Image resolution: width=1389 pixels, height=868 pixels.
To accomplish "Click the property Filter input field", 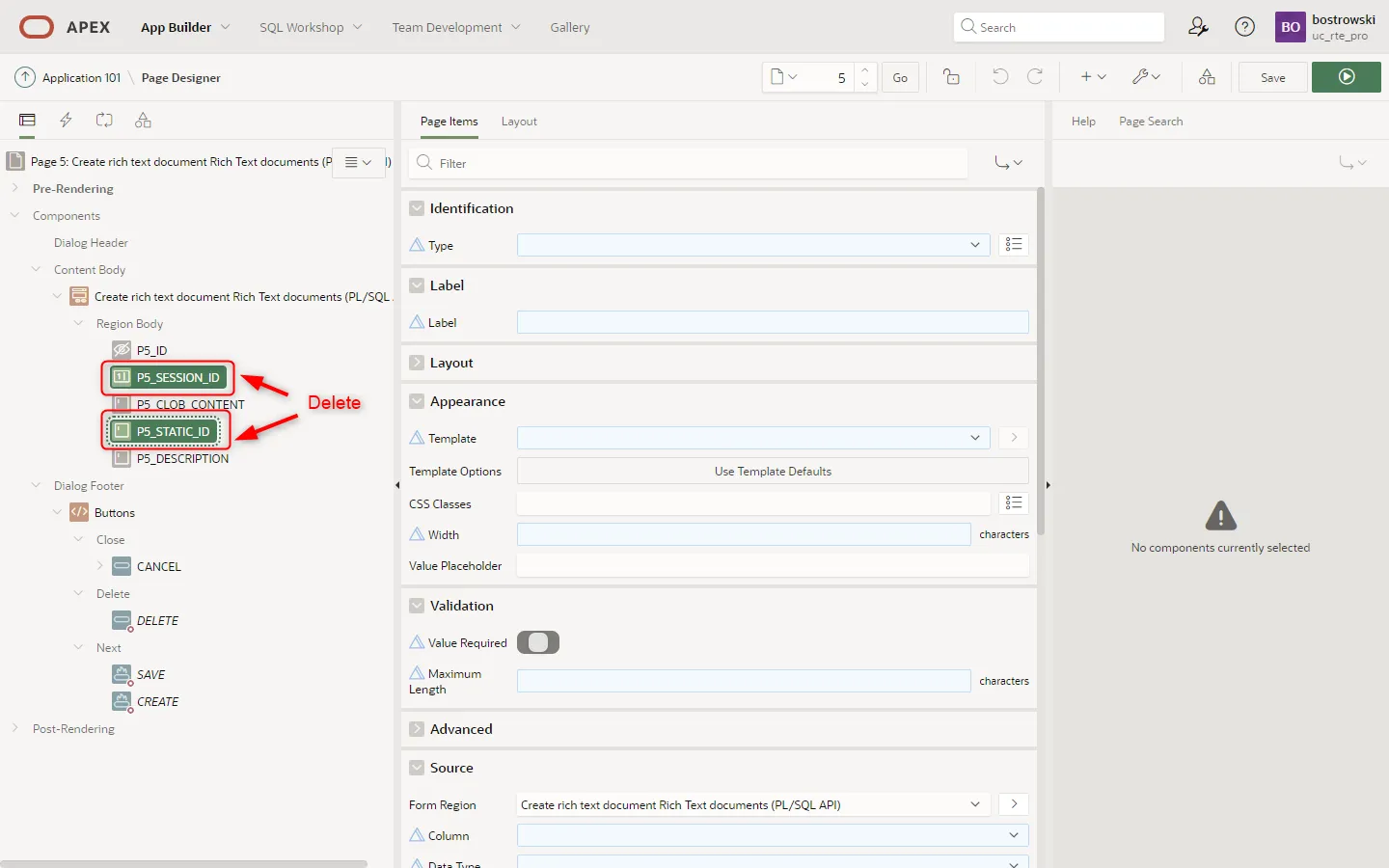I will tap(694, 163).
